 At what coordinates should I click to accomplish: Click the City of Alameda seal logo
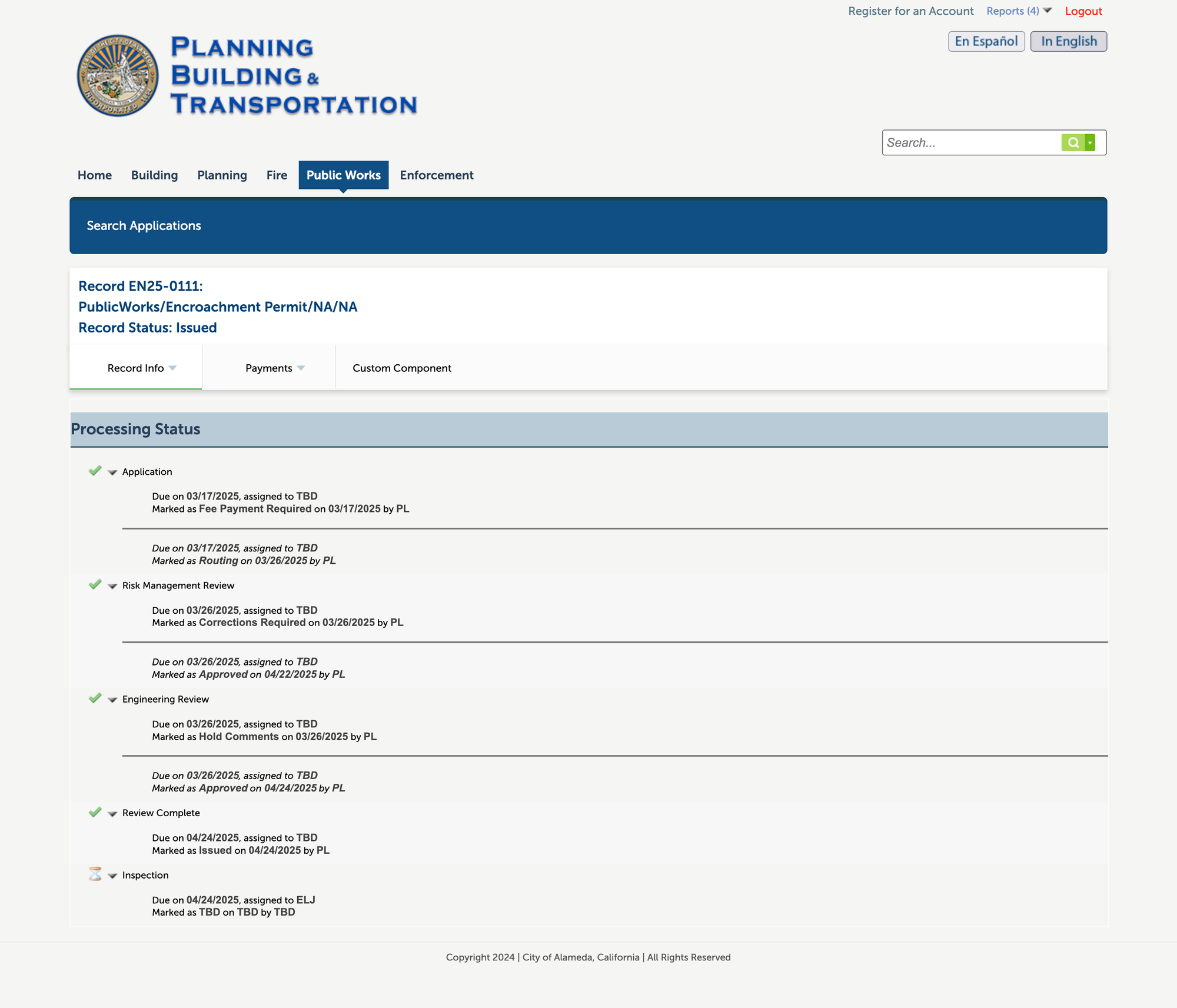[118, 75]
